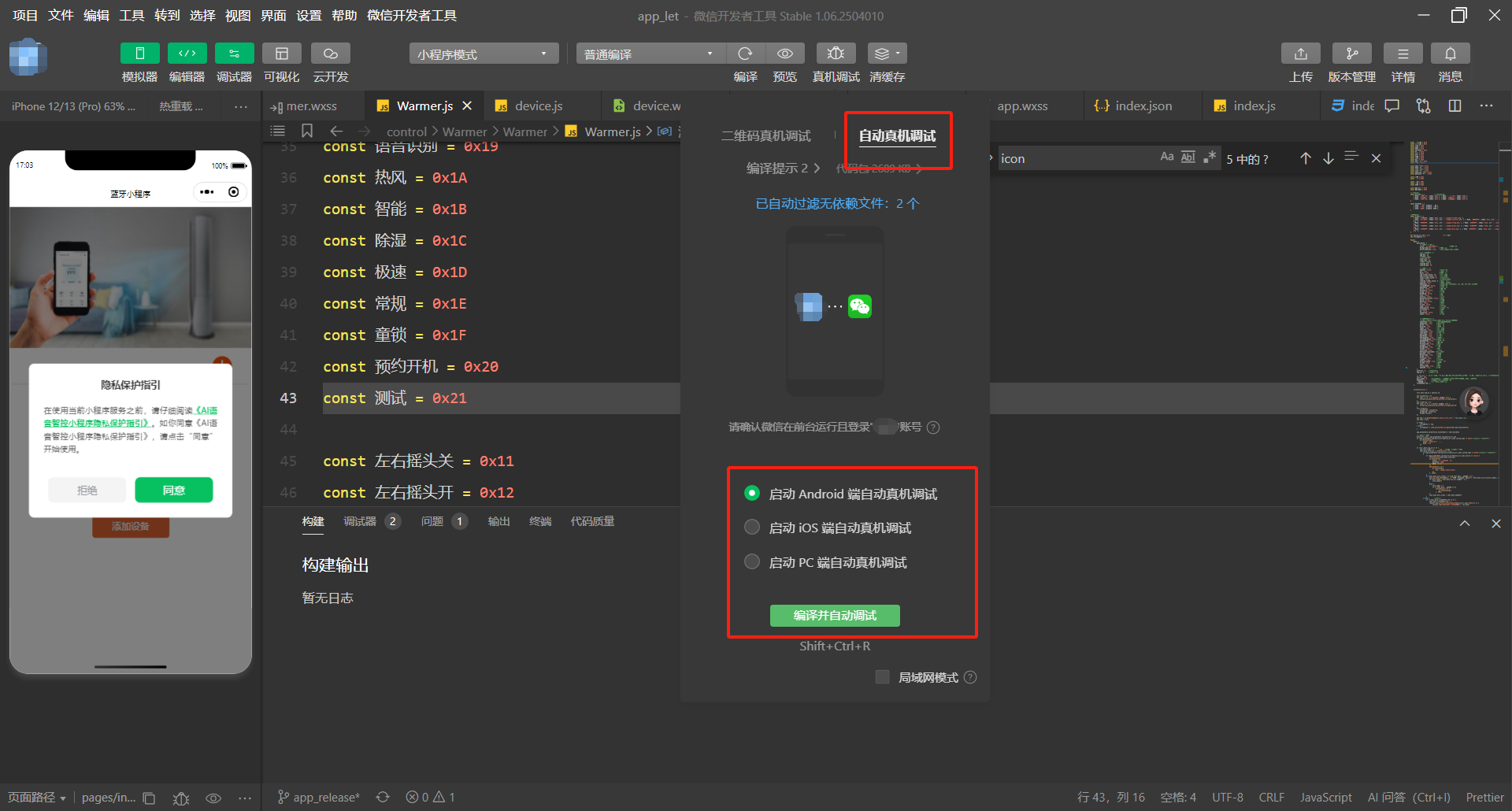Switch to the device.js editor tab
The height and width of the screenshot is (811, 1512).
538,106
